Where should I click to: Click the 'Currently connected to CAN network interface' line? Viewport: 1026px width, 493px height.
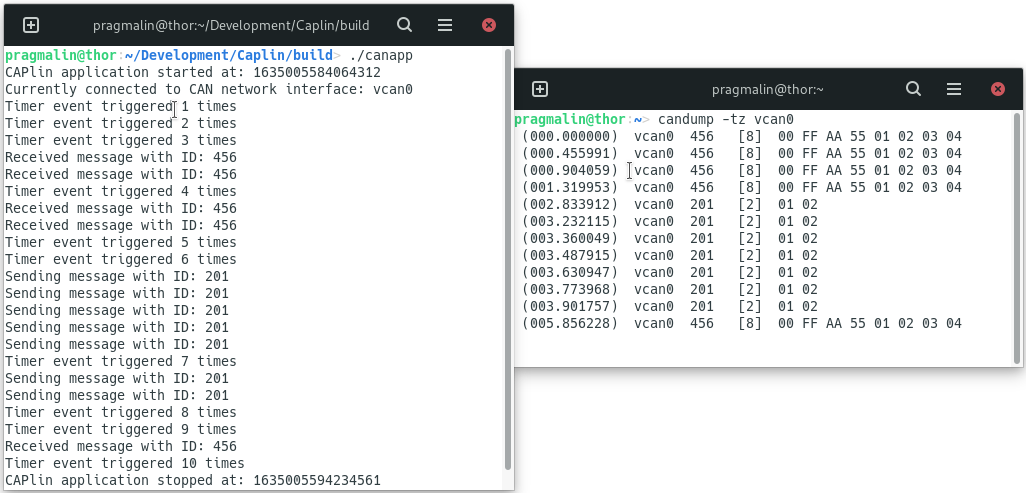209,89
